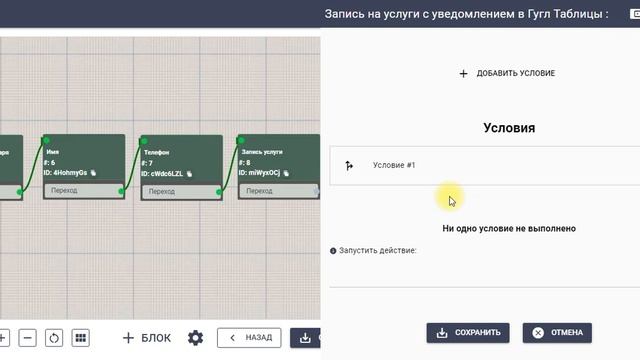Click the zoom out minus icon
640x360 pixels.
pos(27,338)
